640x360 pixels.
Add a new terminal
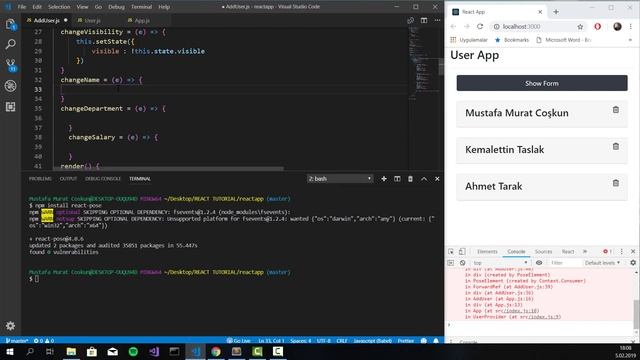tap(384, 179)
